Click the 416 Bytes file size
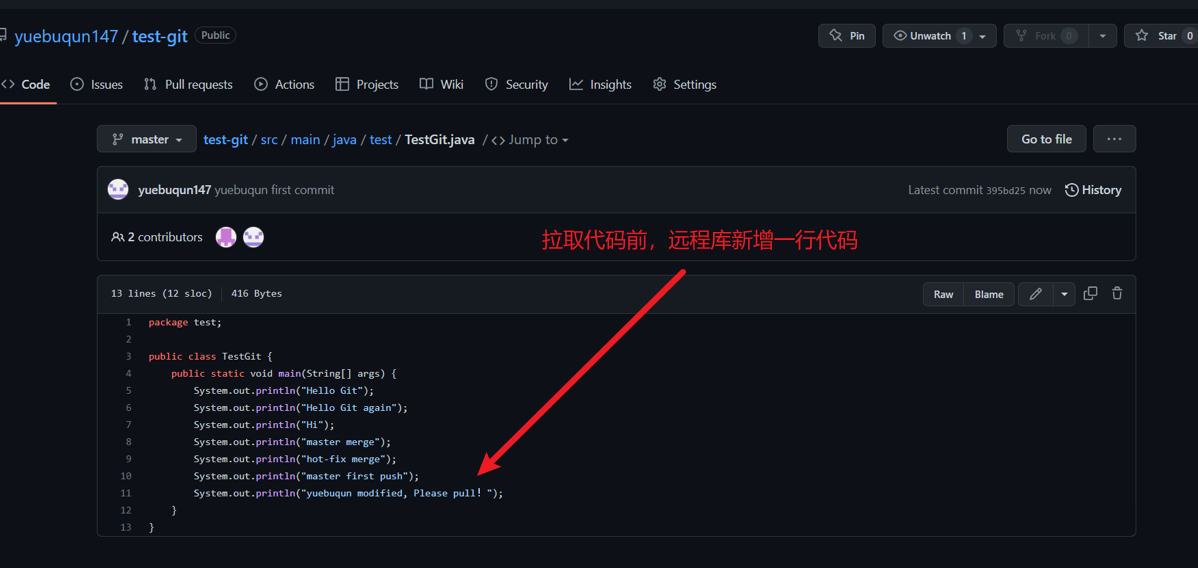Viewport: 1198px width, 568px height. [x=257, y=294]
